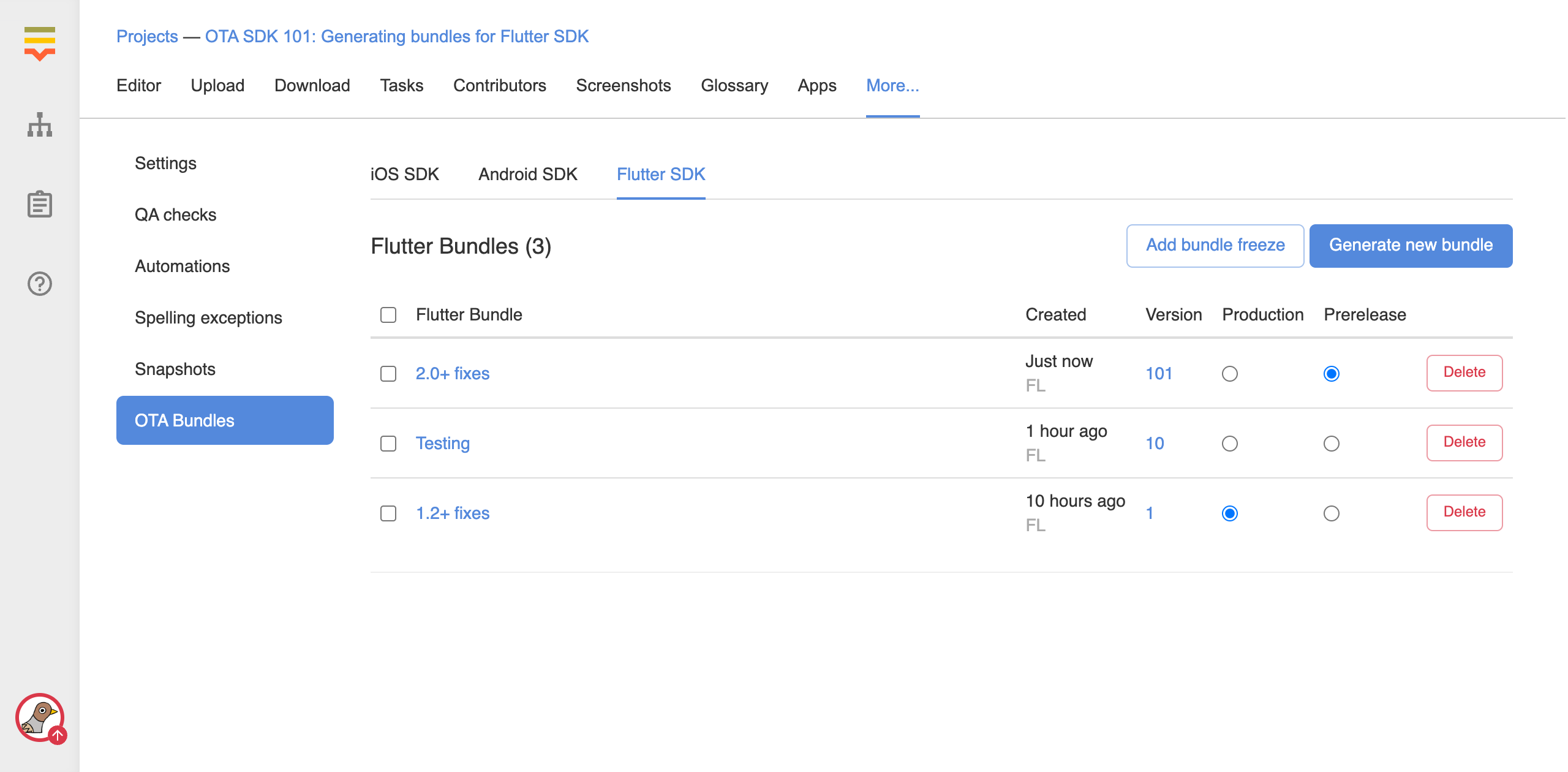Open the projects hierarchy sidebar icon

40,125
